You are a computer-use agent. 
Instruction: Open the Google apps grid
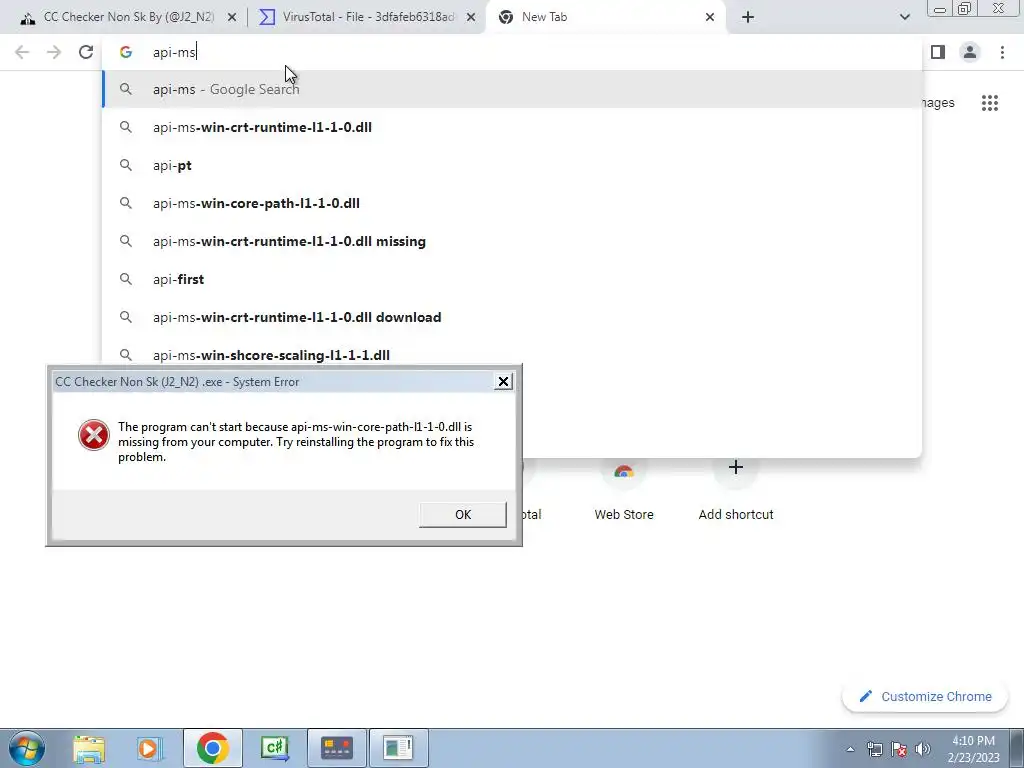[989, 103]
